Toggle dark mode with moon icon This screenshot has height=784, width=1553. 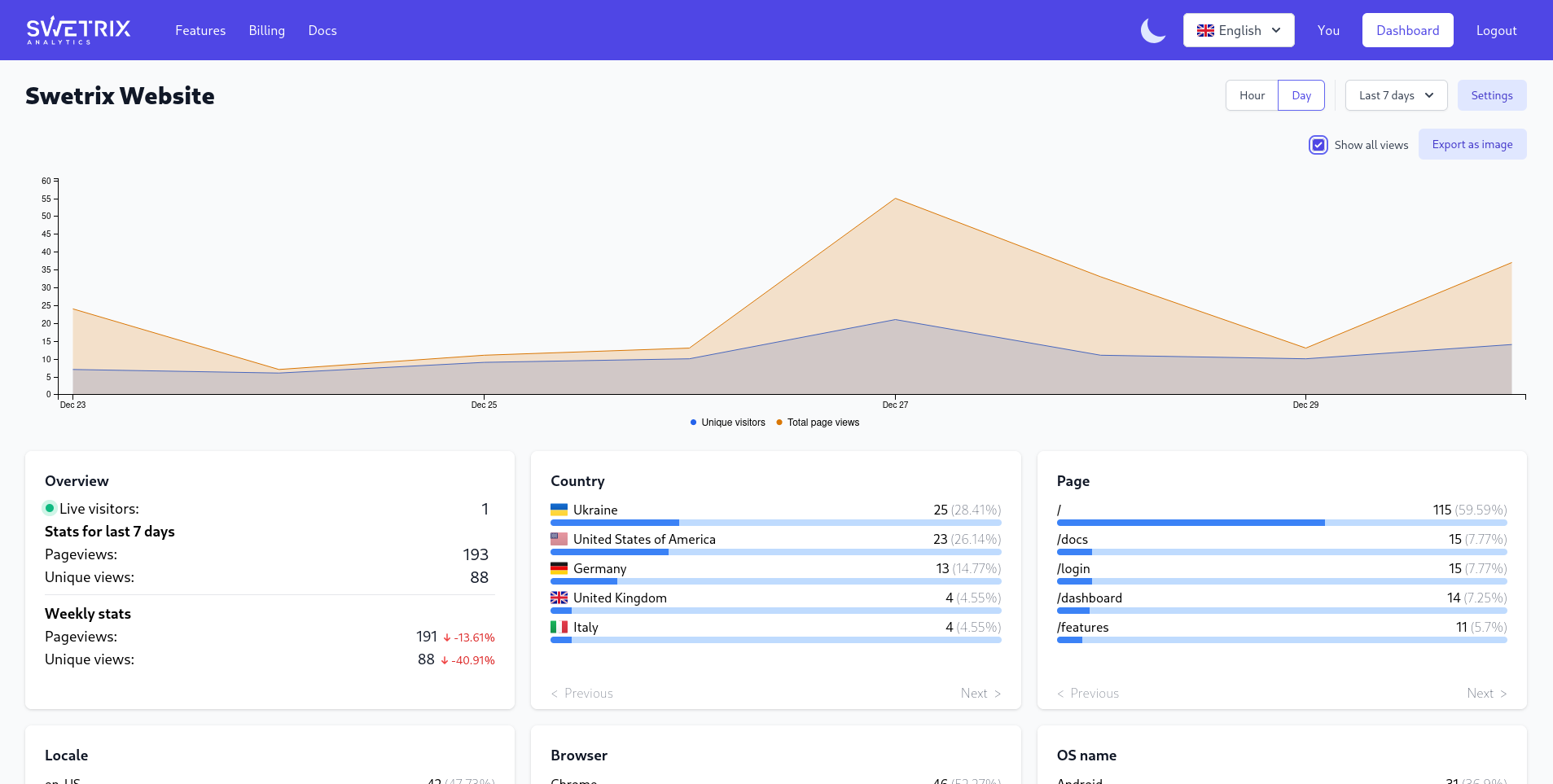coord(1152,31)
